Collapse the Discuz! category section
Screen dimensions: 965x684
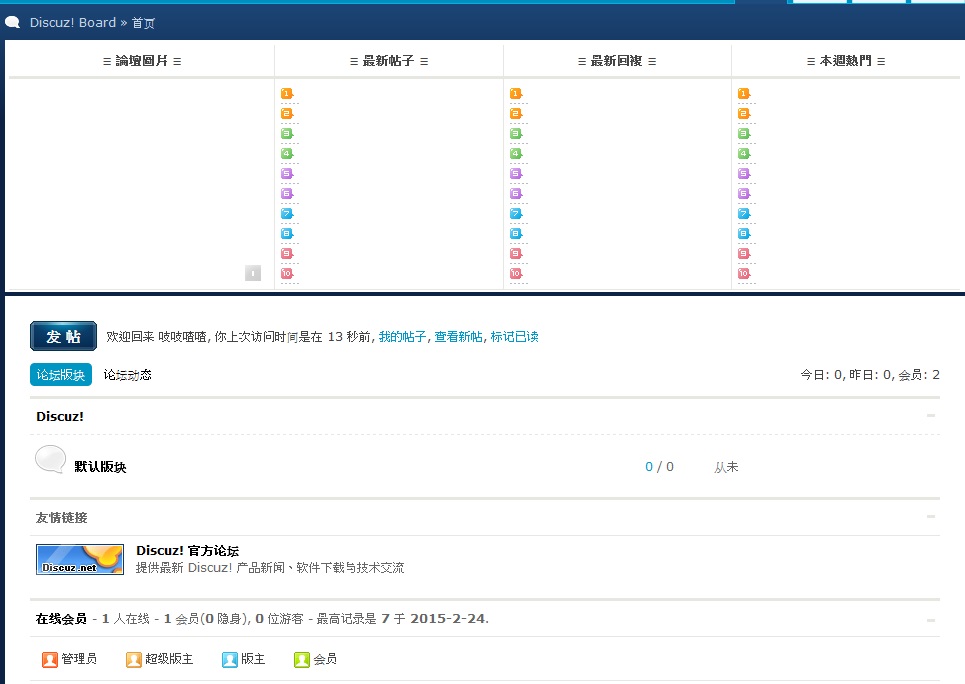(931, 416)
